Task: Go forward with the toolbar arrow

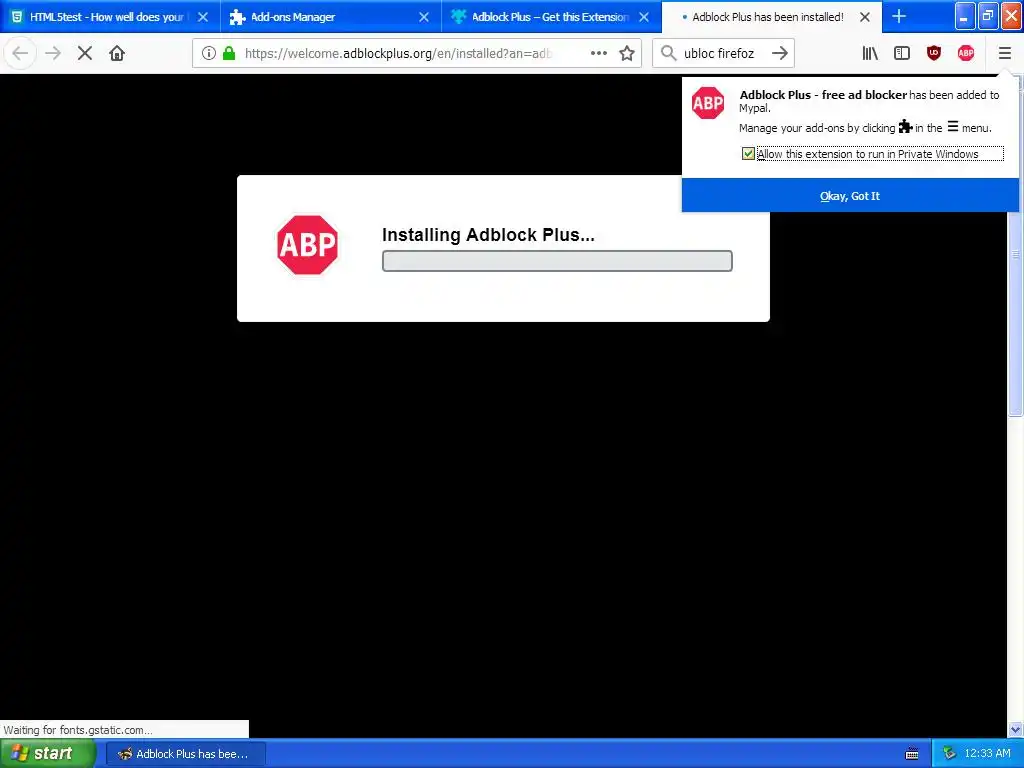Action: (x=53, y=53)
